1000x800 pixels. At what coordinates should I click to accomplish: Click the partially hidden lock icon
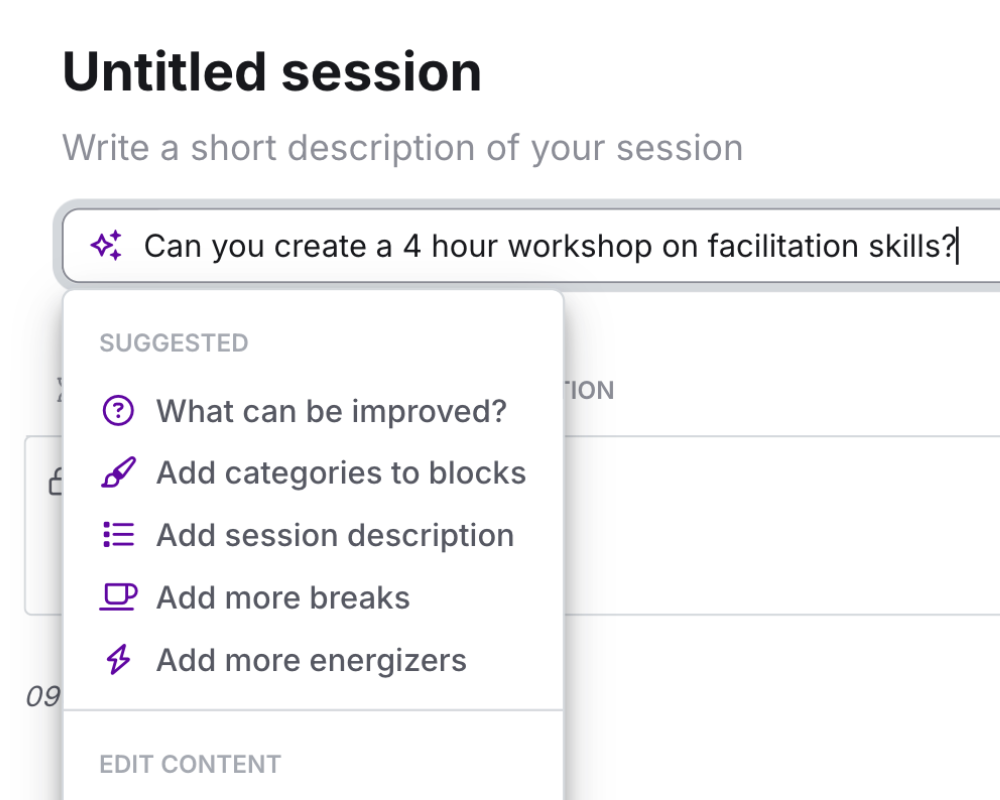pos(56,484)
